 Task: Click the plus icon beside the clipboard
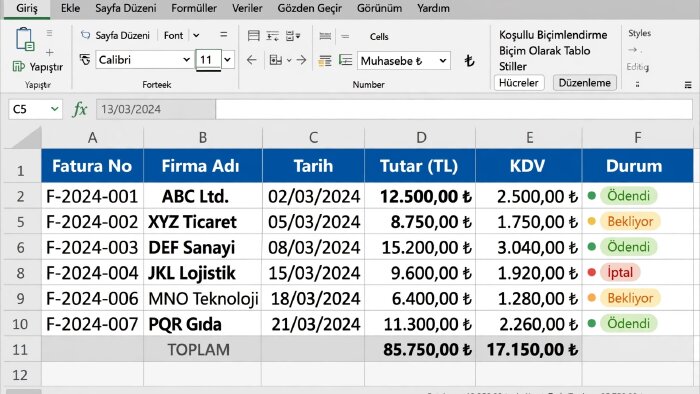pyautogui.click(x=50, y=53)
